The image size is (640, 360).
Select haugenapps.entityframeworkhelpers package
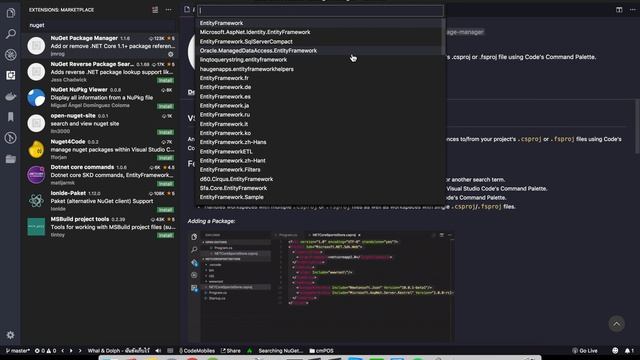[319, 69]
